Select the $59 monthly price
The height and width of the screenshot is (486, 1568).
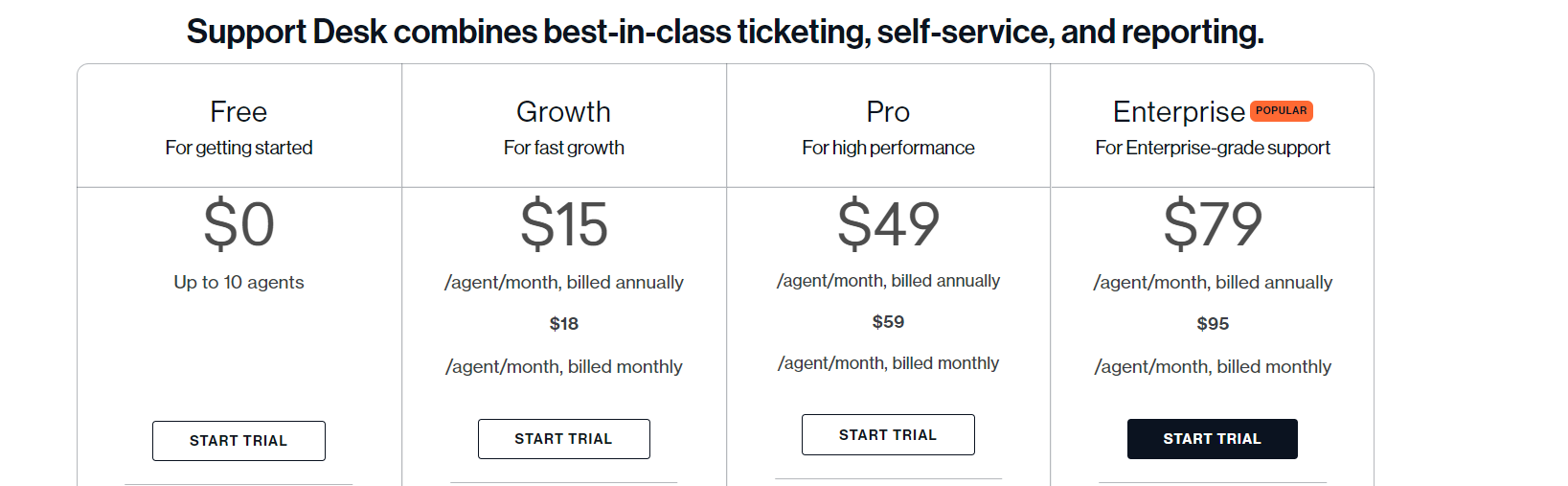pyautogui.click(x=888, y=322)
